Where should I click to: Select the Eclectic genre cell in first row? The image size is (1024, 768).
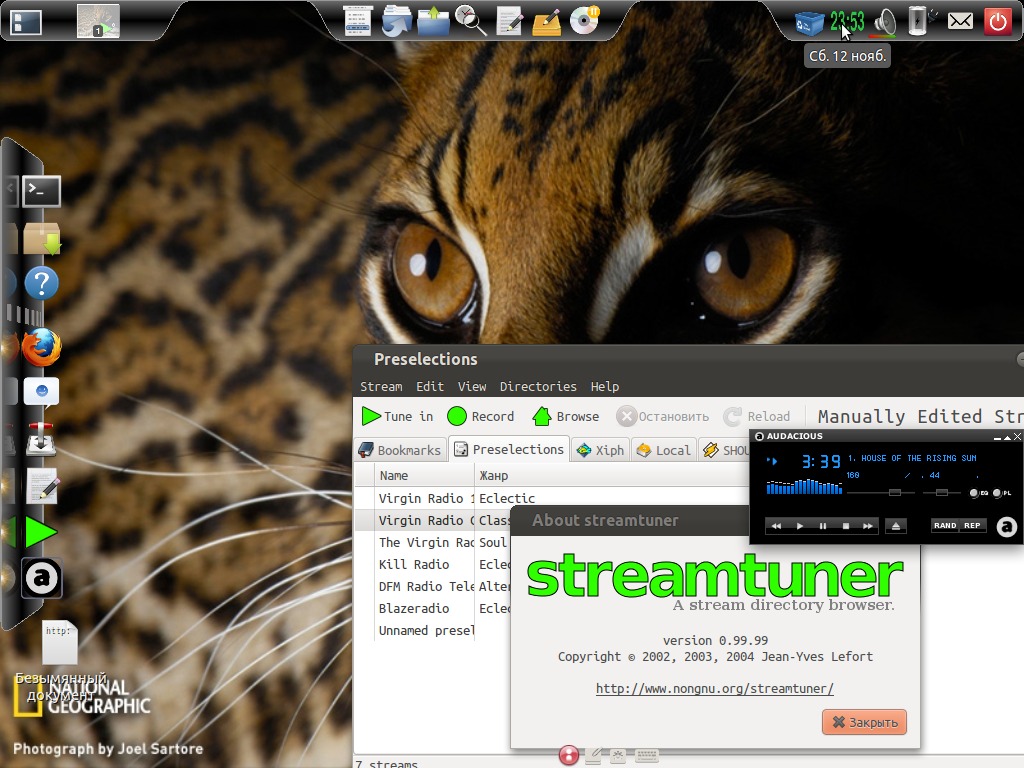pyautogui.click(x=507, y=498)
